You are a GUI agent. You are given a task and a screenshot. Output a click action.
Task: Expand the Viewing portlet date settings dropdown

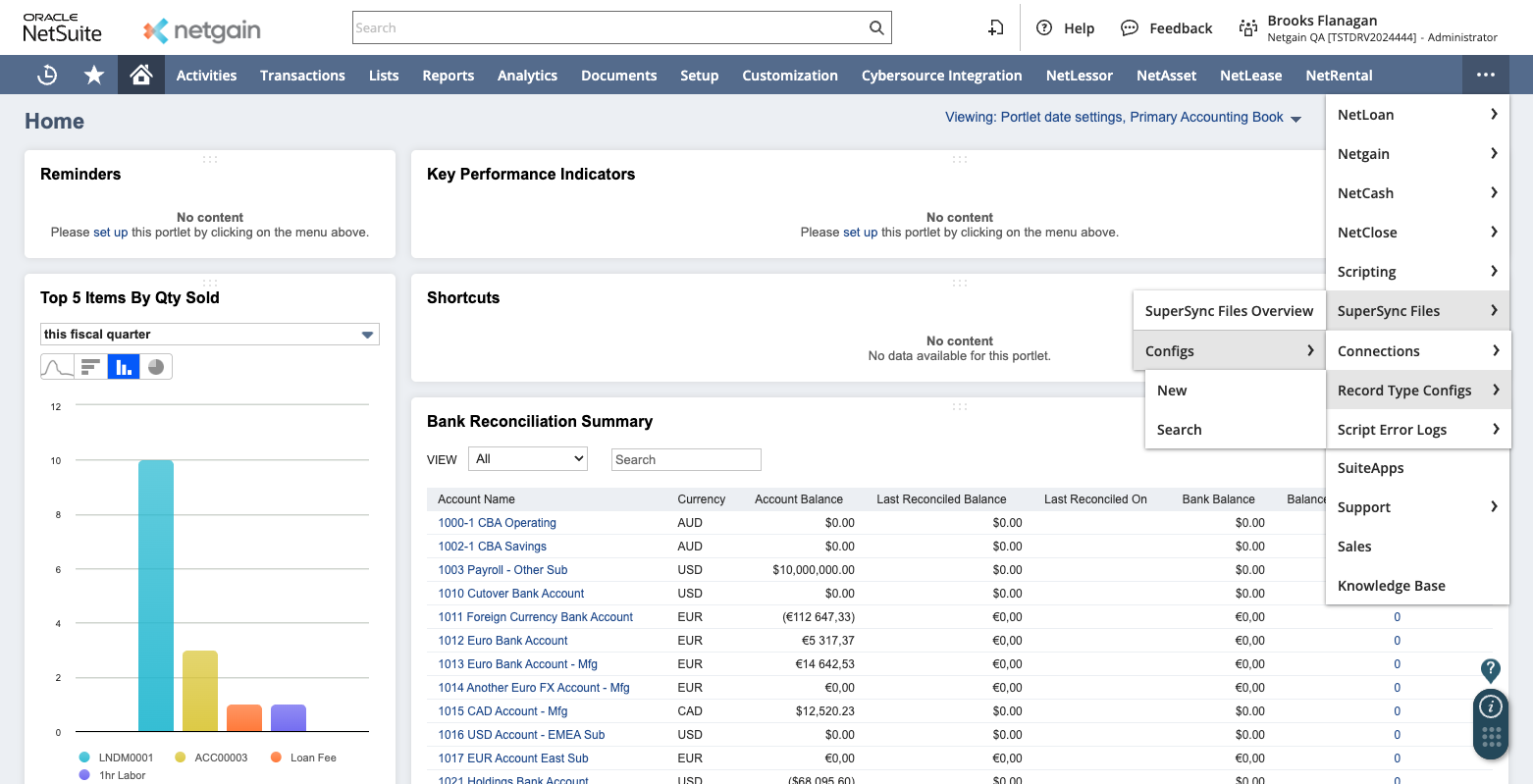point(1123,118)
